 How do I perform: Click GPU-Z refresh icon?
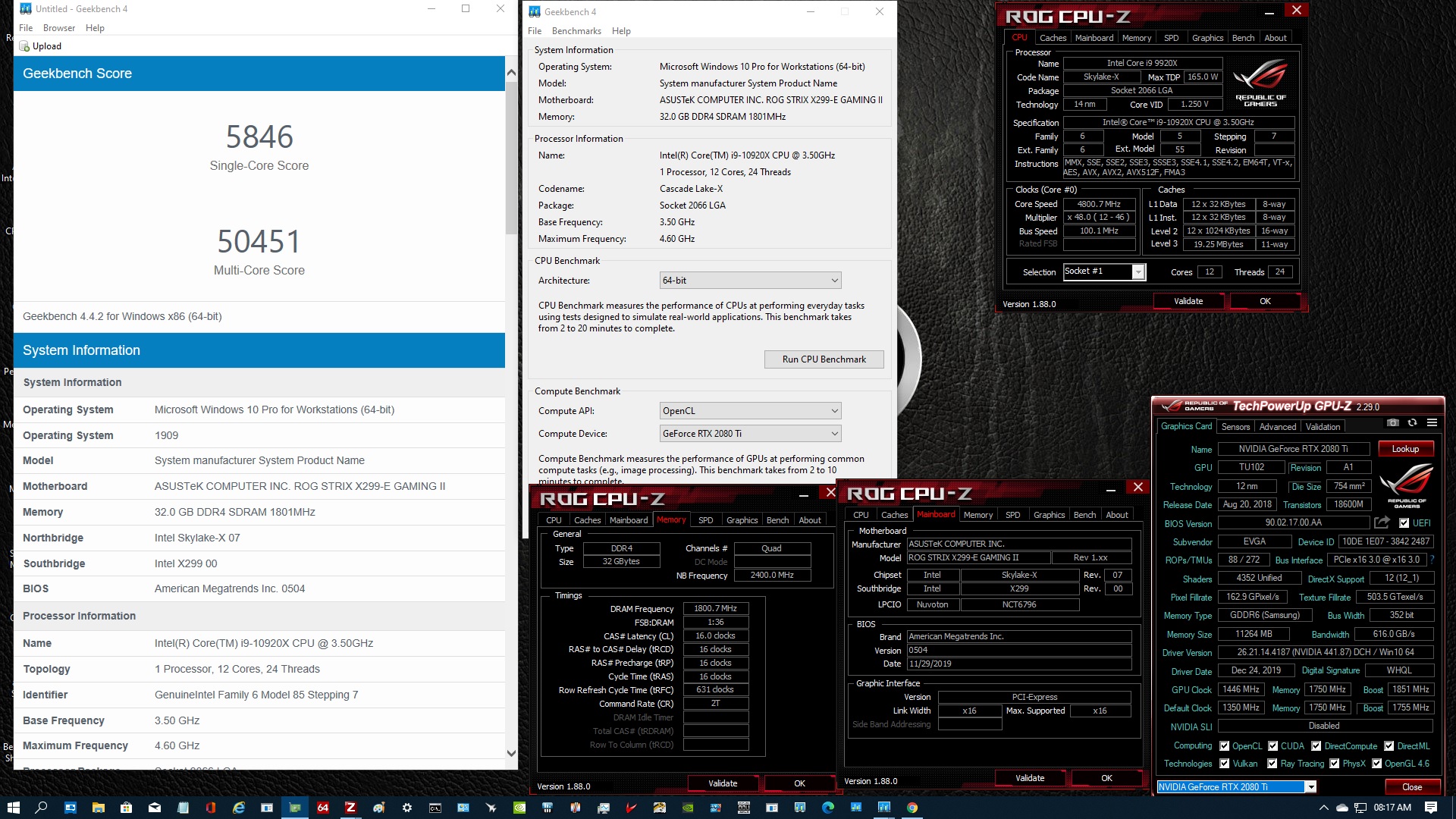click(x=1412, y=422)
